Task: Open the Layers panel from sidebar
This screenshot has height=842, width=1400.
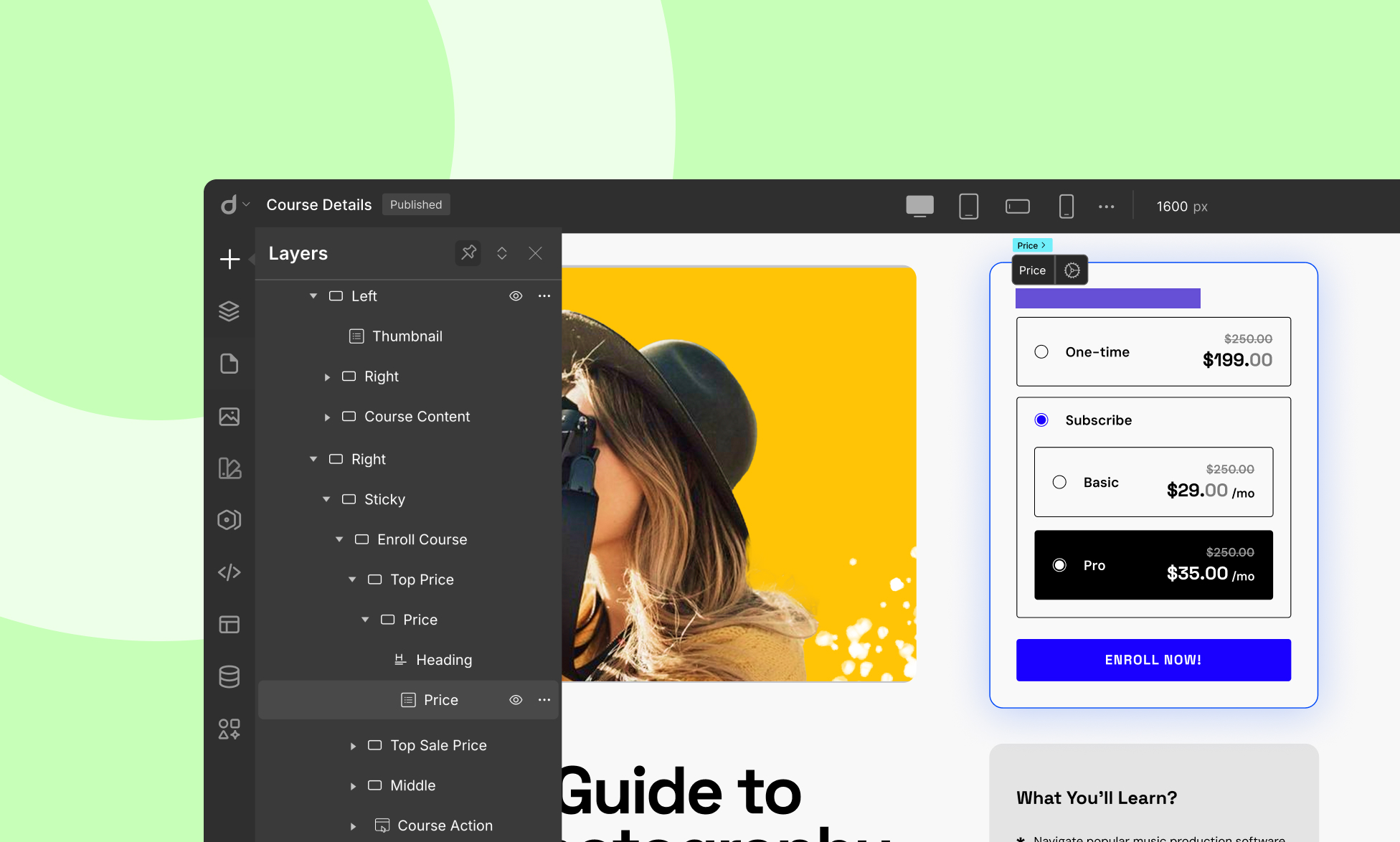Action: click(x=230, y=311)
